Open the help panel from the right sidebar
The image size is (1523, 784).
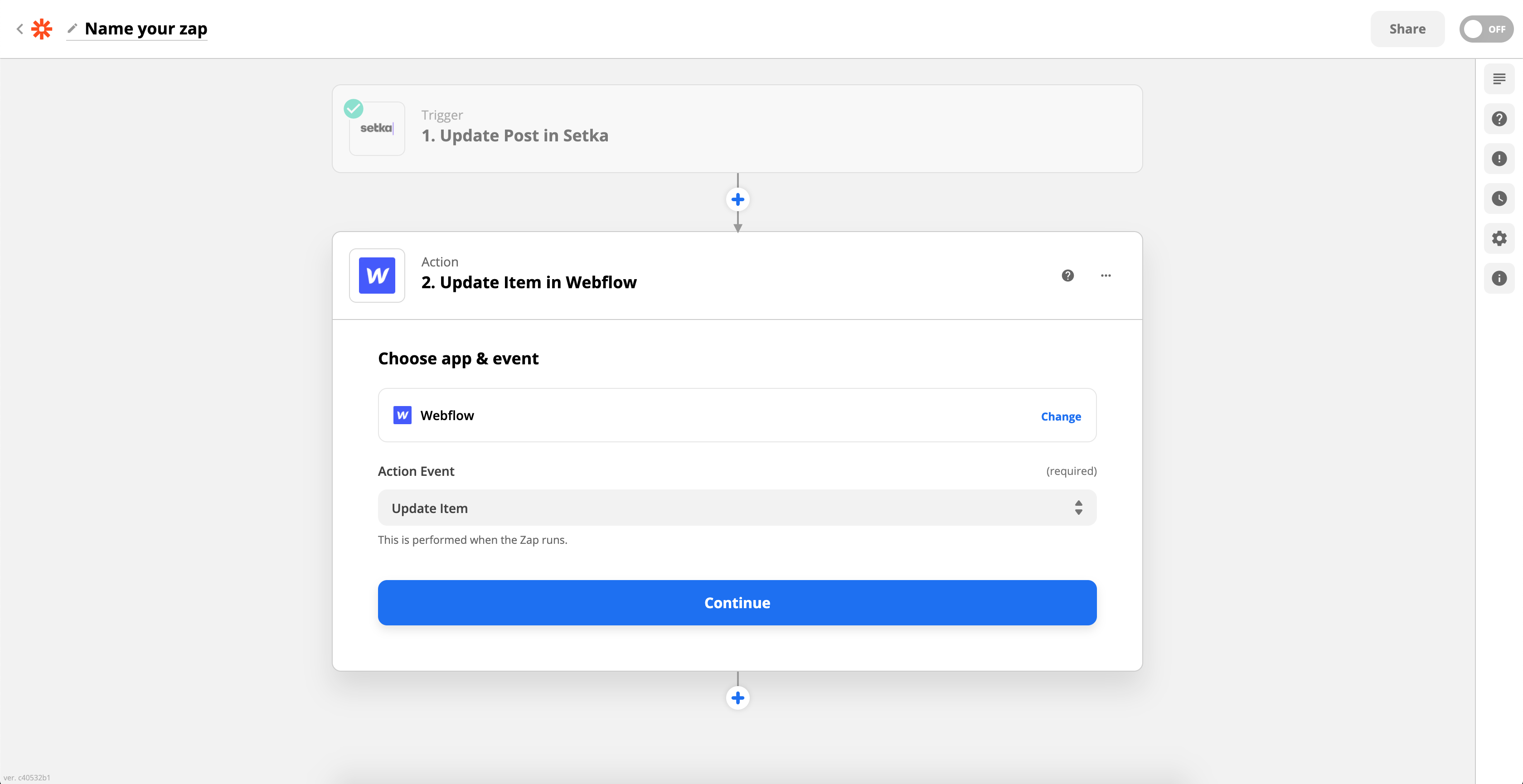[x=1499, y=118]
